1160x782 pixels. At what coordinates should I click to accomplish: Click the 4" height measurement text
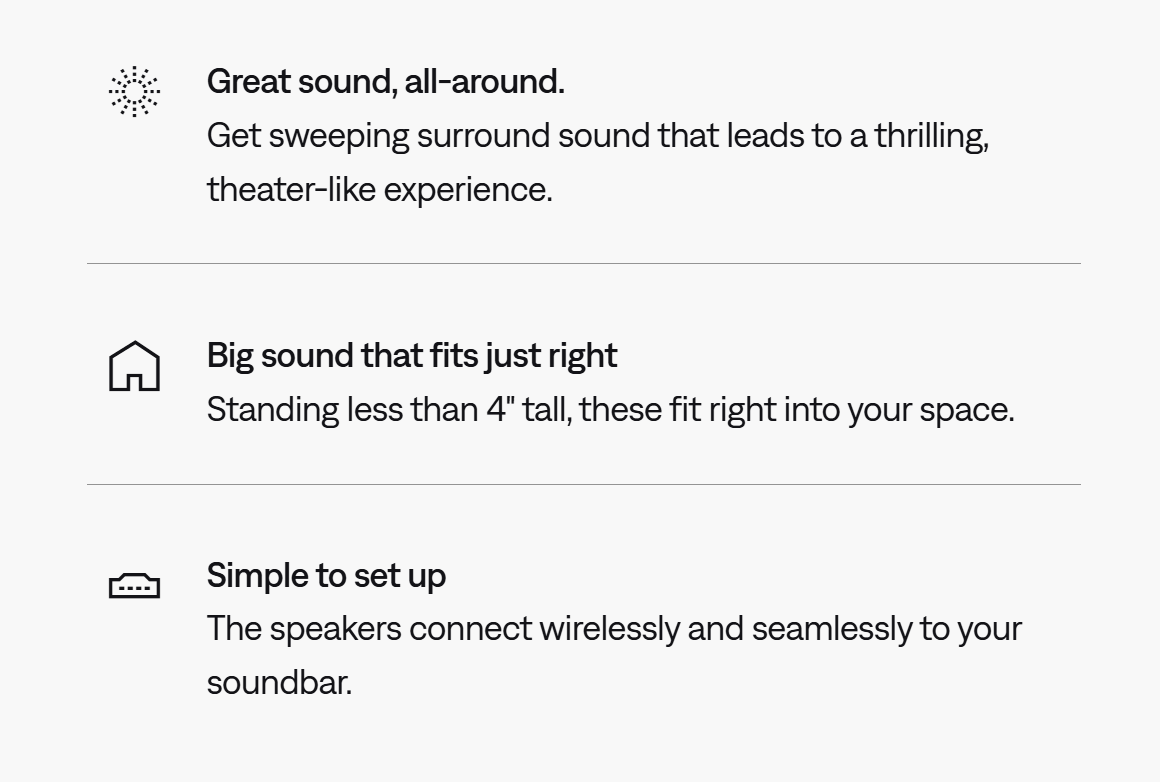click(498, 409)
